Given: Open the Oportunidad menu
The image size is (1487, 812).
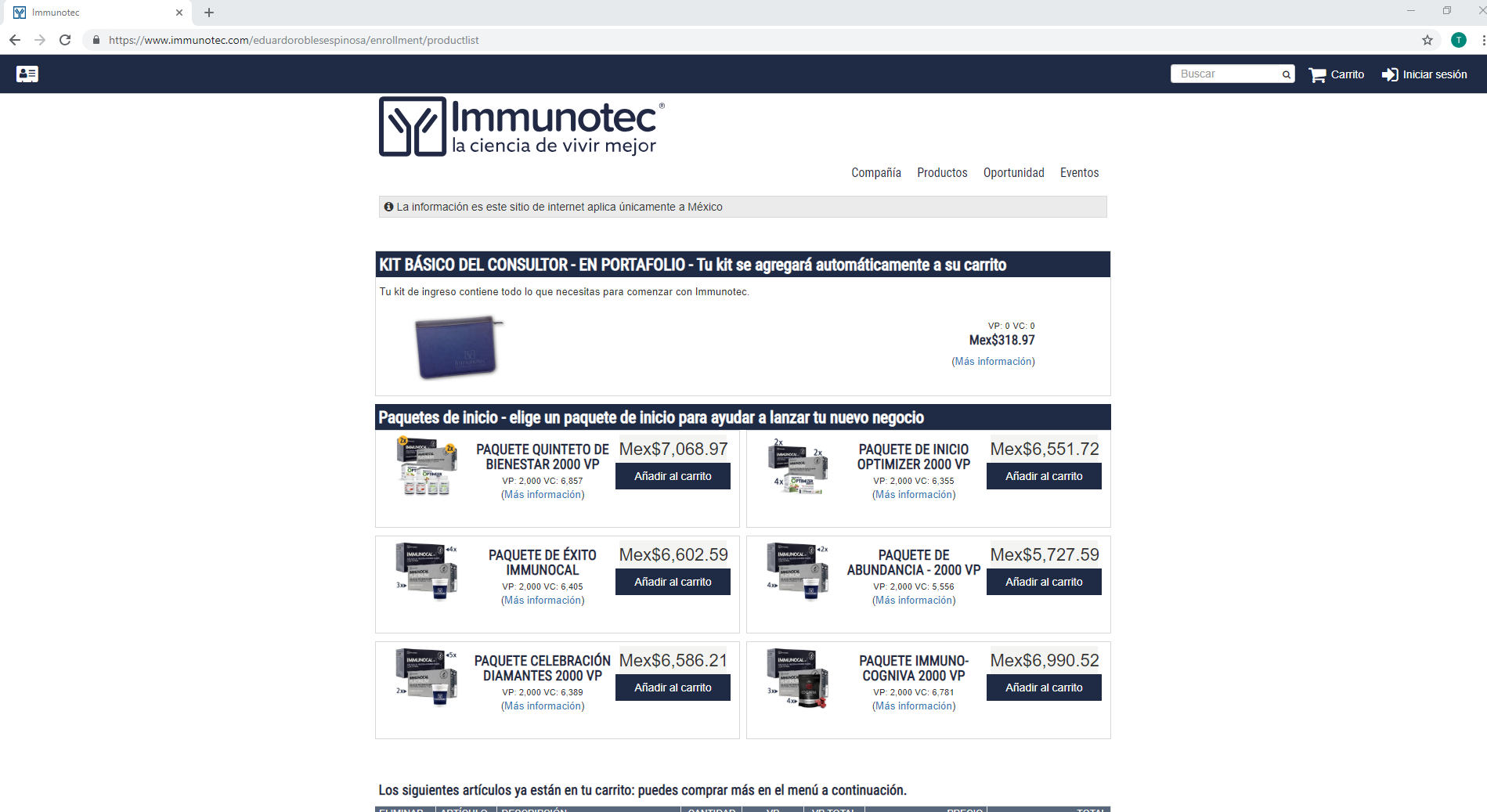Looking at the screenshot, I should (1013, 172).
